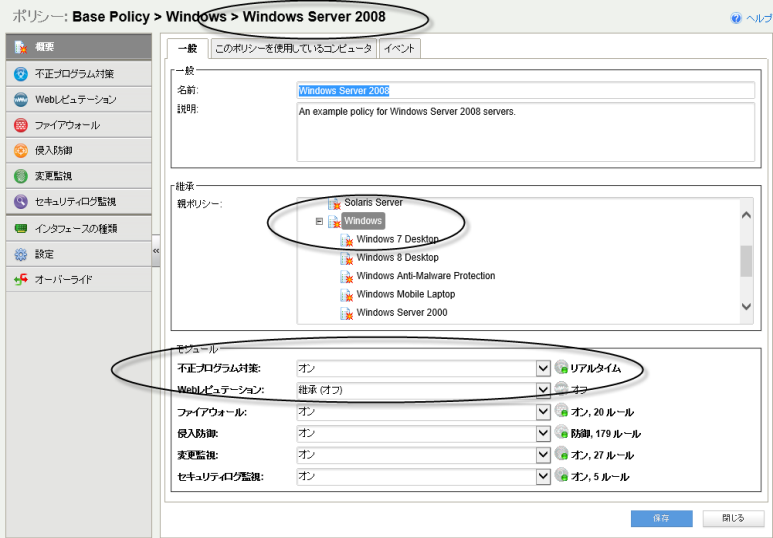Open the Webレピュテーション module dropdown

544,390
